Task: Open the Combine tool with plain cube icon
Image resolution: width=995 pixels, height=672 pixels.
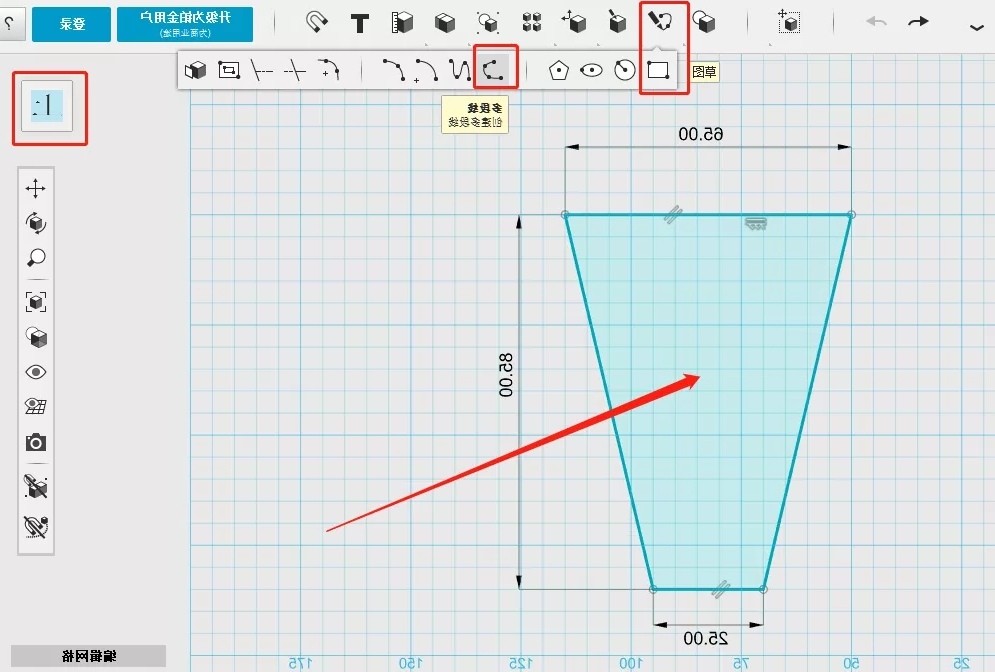Action: point(445,23)
